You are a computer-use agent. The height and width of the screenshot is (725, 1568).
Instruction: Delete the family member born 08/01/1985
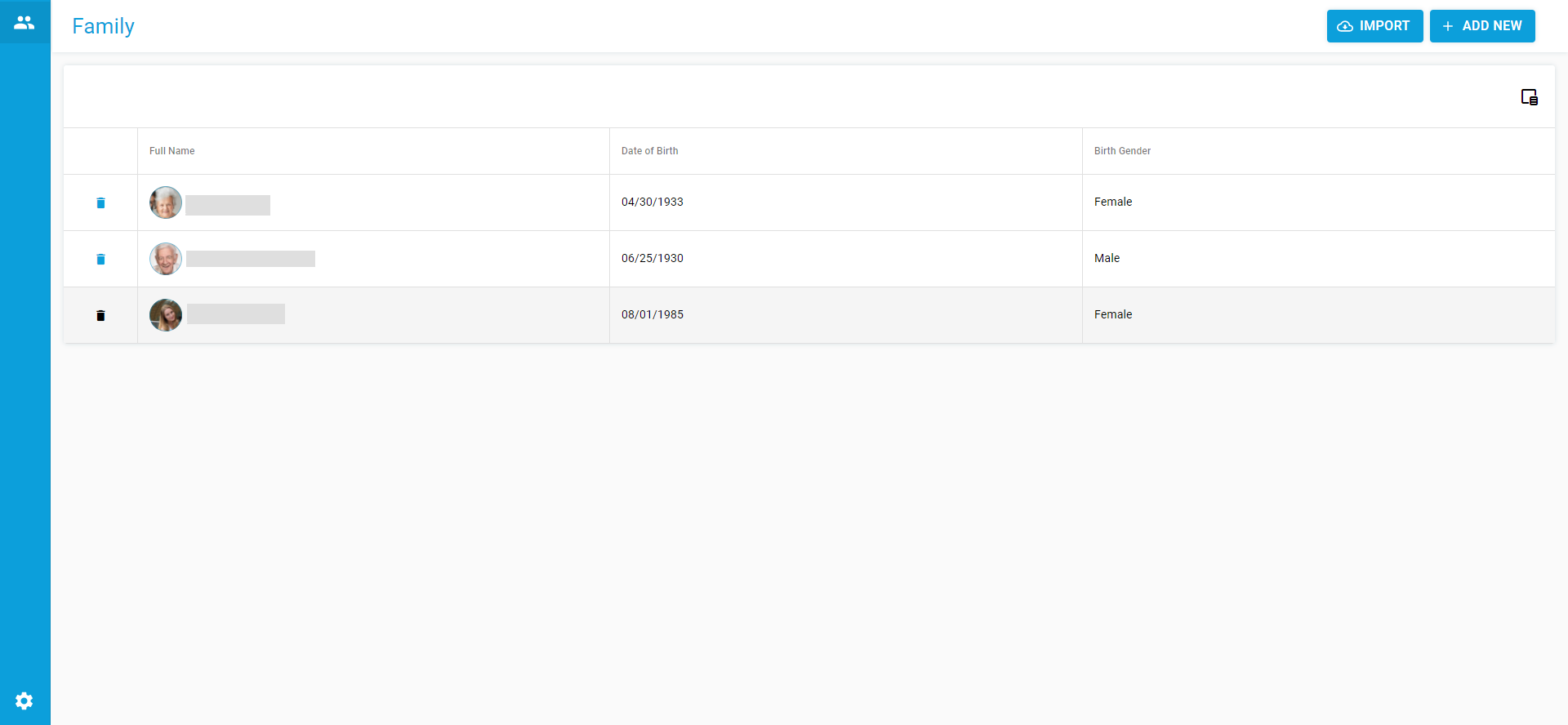coord(100,315)
